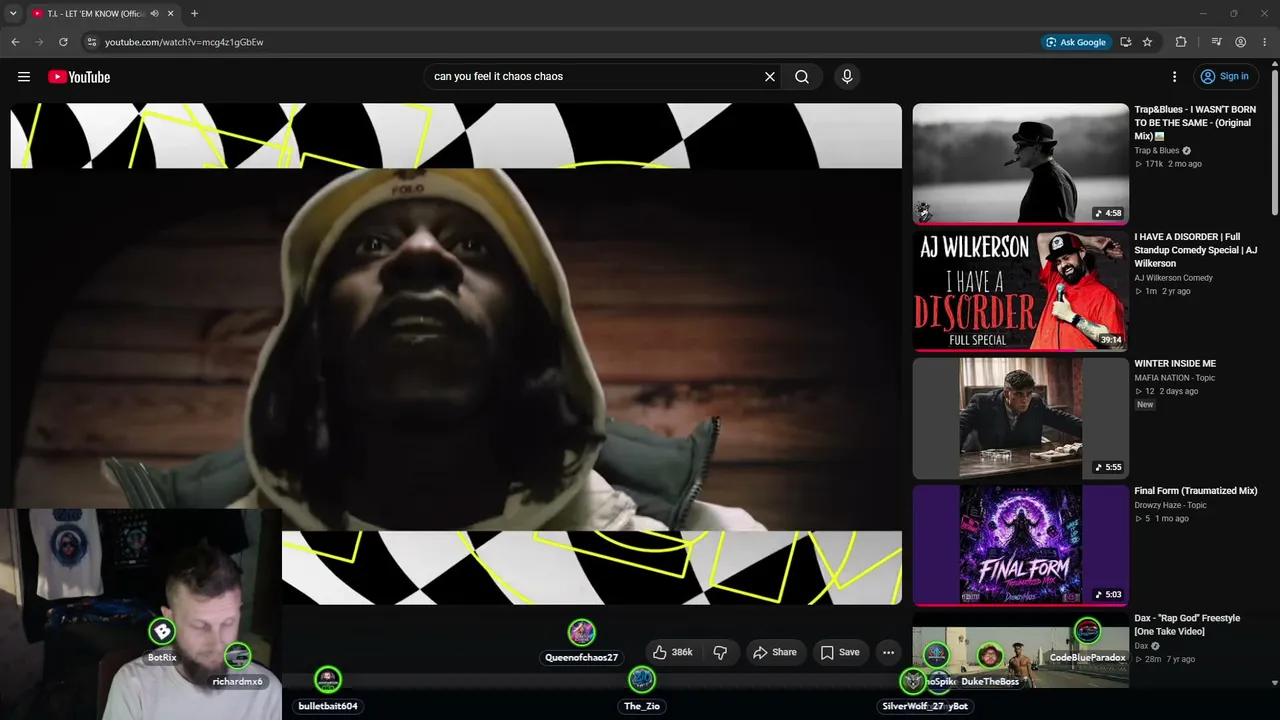The image size is (1280, 720).
Task: Open the browser media controls icon
Action: (x=1216, y=42)
